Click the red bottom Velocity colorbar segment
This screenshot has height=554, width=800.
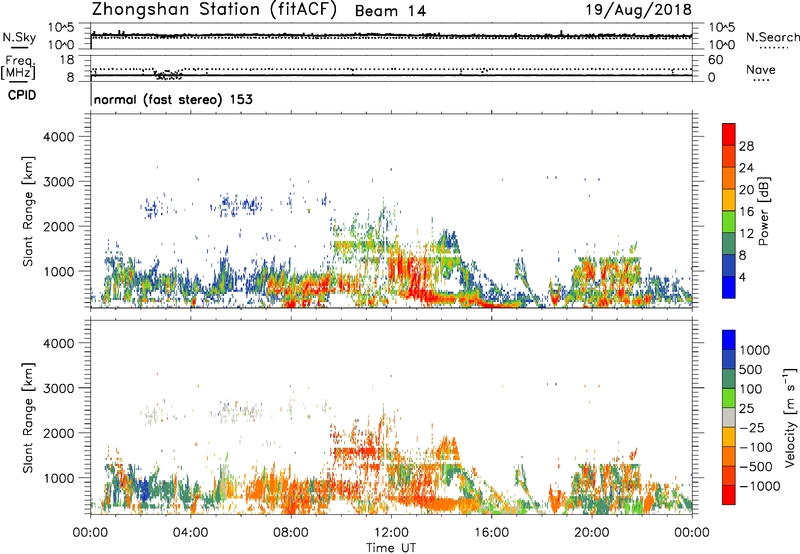(729, 495)
